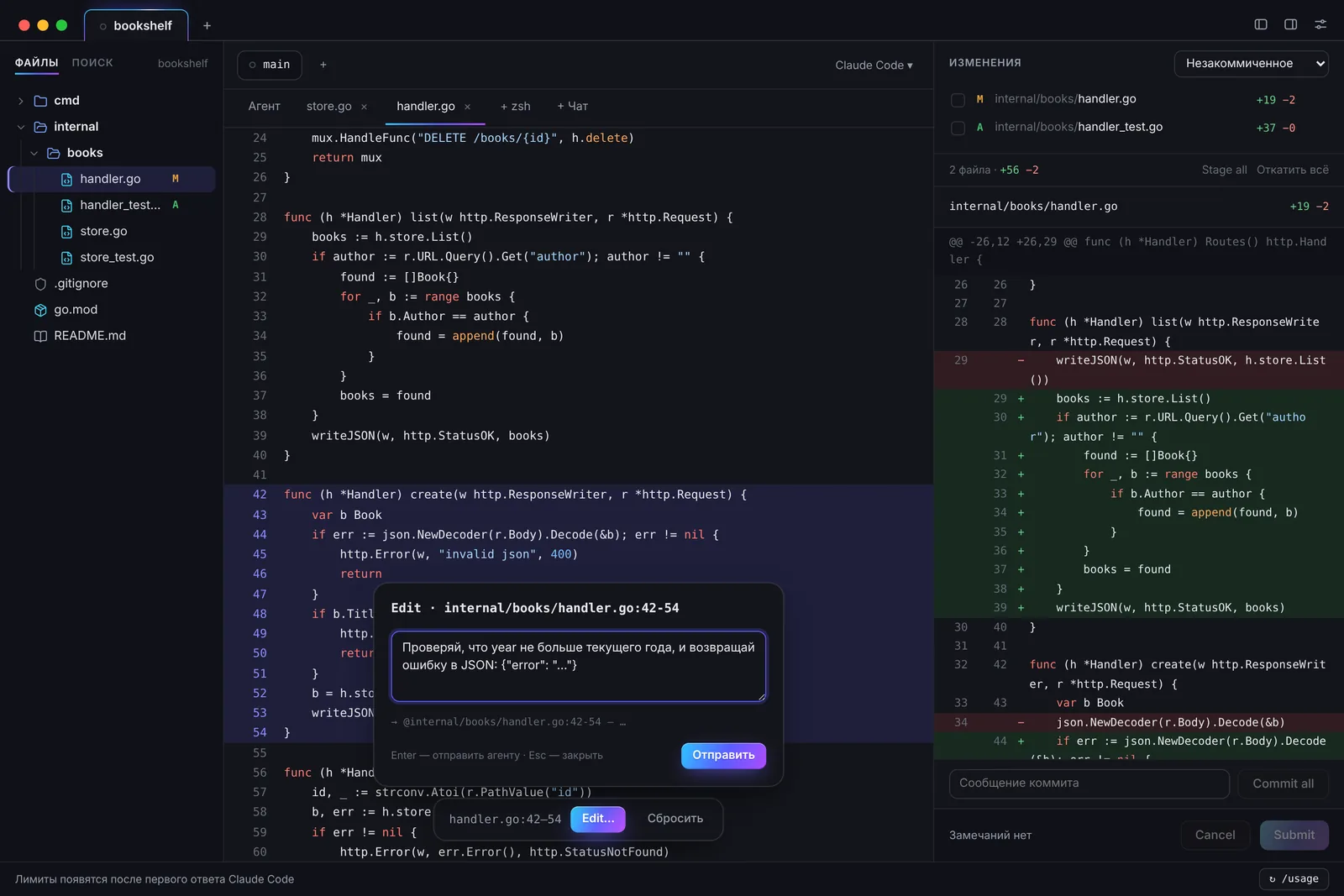The height and width of the screenshot is (896, 1344).
Task: Toggle the left sidebar panel icon
Action: tap(1261, 24)
